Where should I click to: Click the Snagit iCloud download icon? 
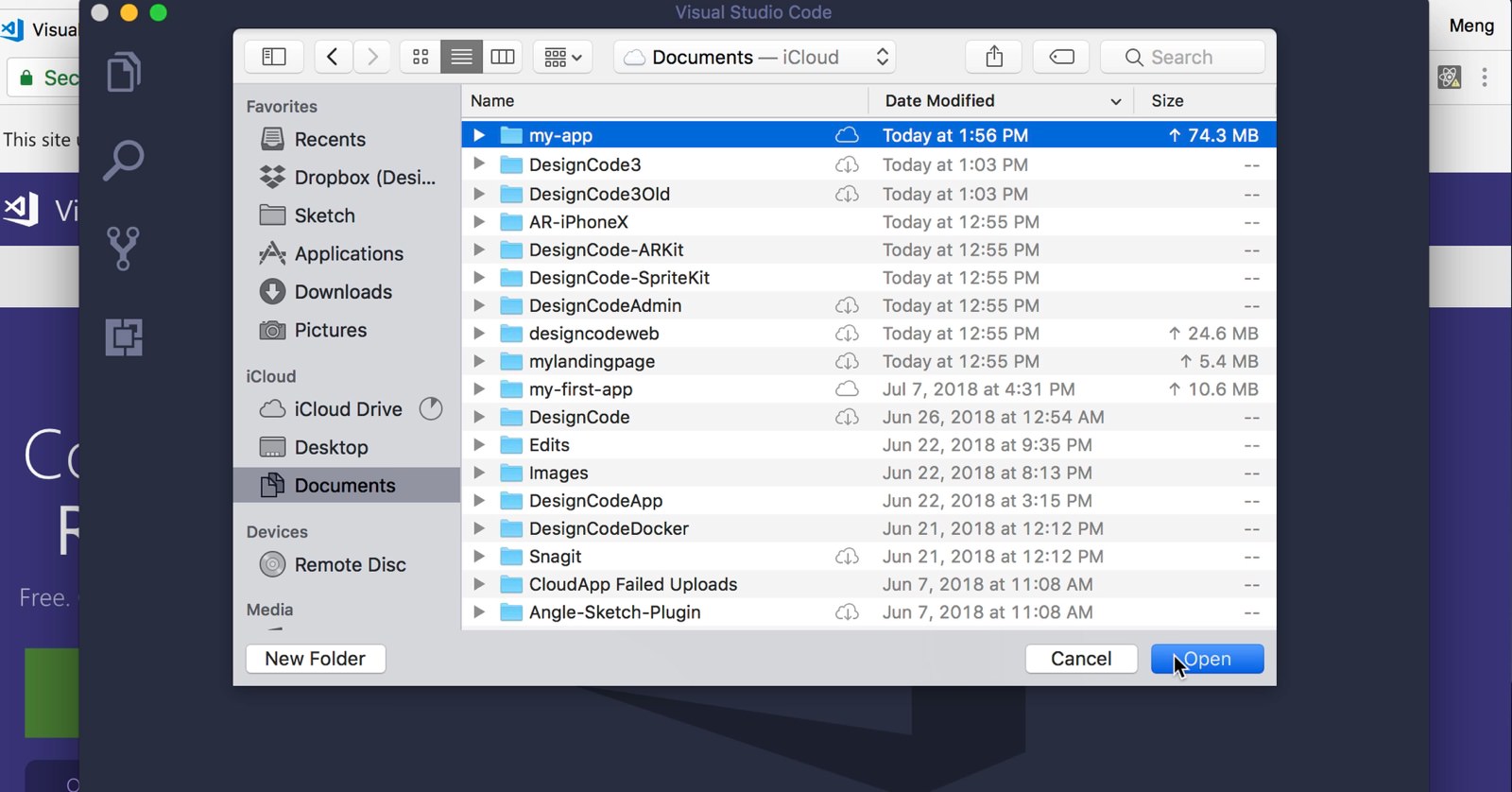847,557
